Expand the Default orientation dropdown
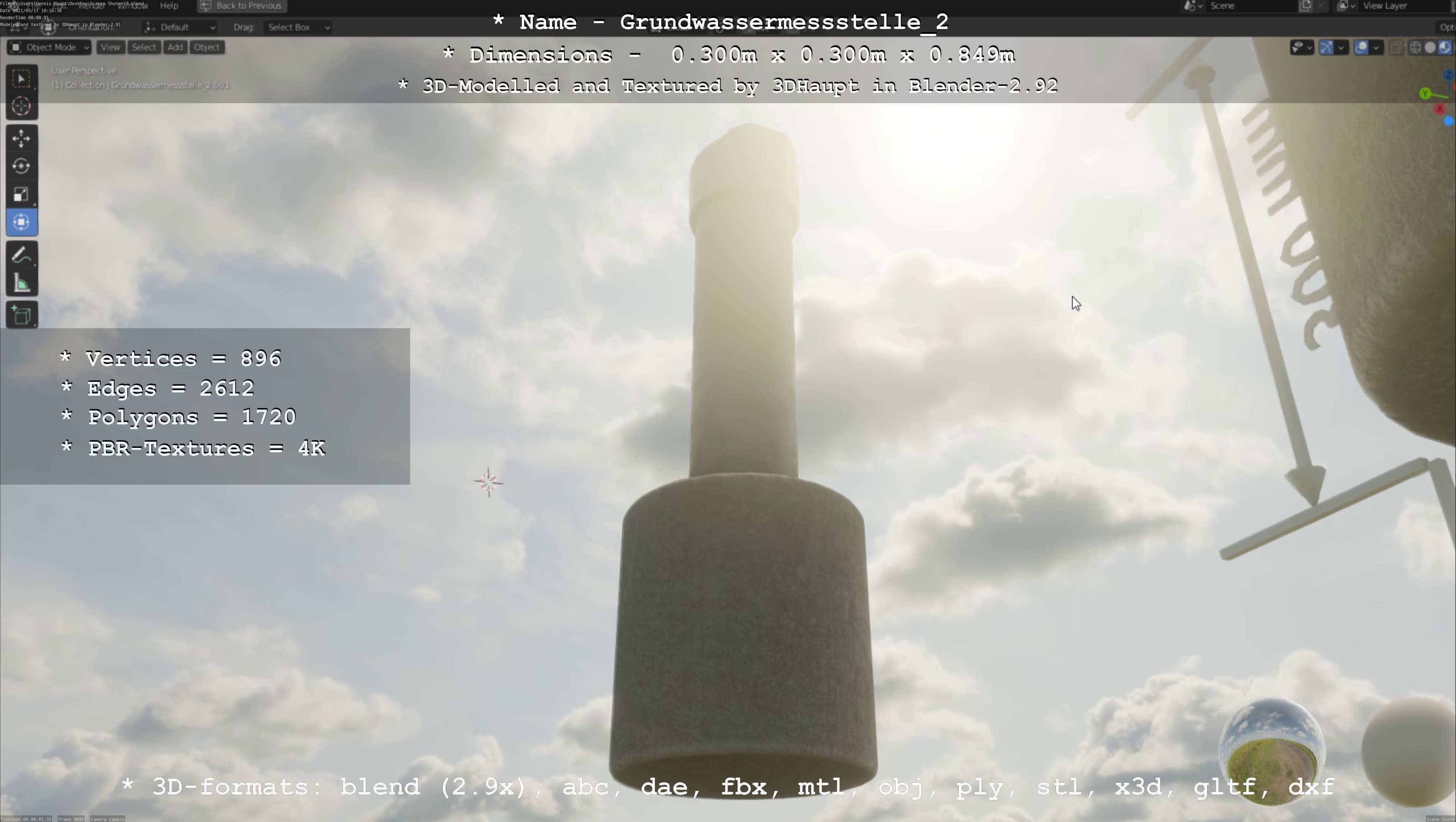This screenshot has height=822, width=1456. [x=180, y=27]
